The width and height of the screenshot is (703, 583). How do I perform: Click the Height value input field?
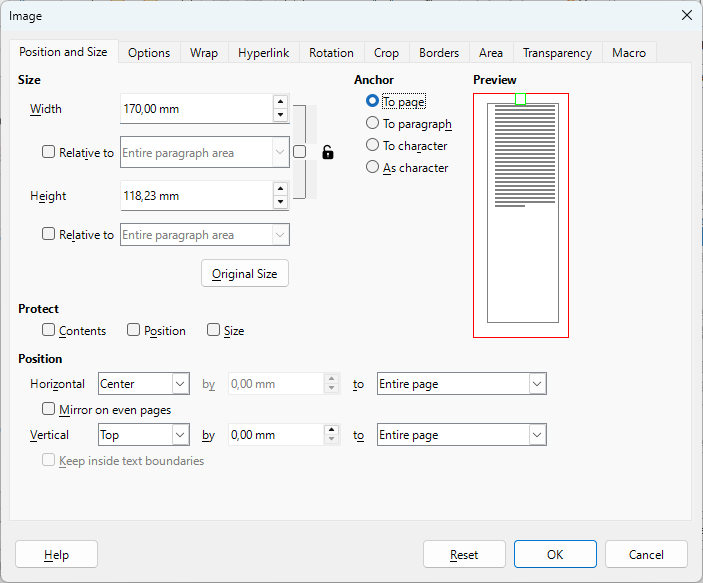coord(196,196)
